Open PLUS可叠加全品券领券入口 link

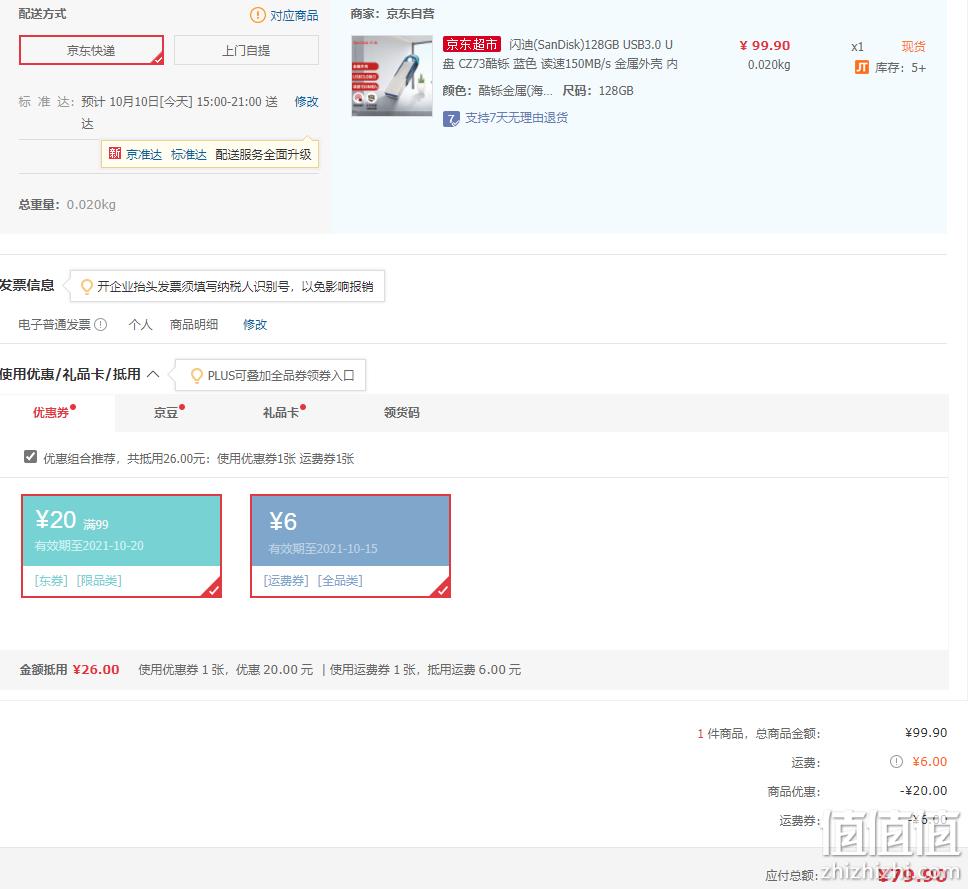pos(281,376)
